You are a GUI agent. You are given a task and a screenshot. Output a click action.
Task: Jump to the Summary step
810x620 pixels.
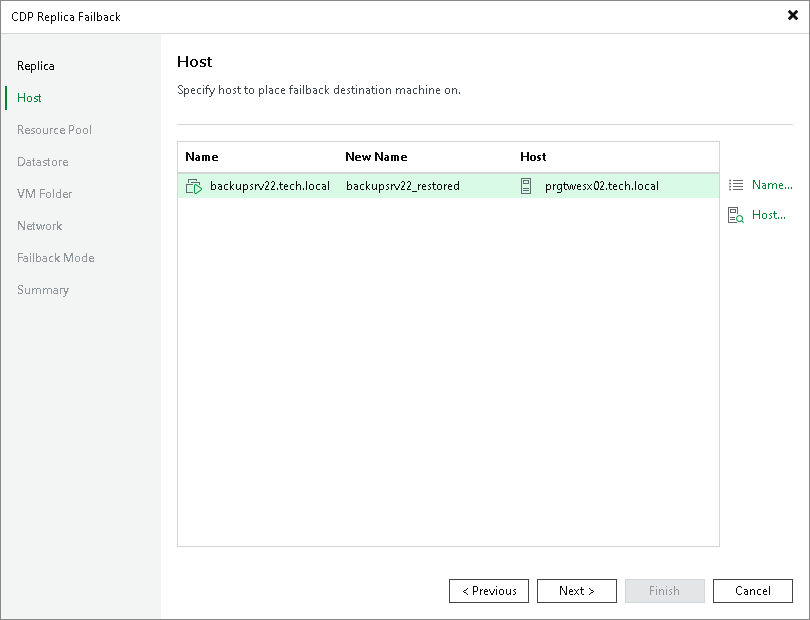click(x=43, y=289)
